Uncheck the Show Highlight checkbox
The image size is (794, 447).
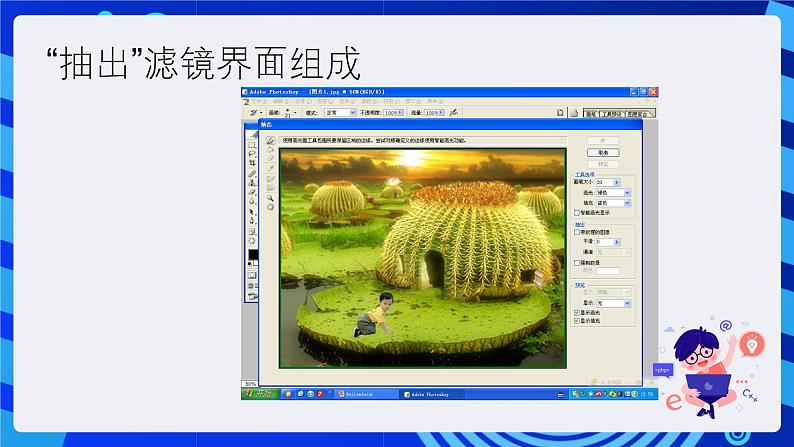577,313
